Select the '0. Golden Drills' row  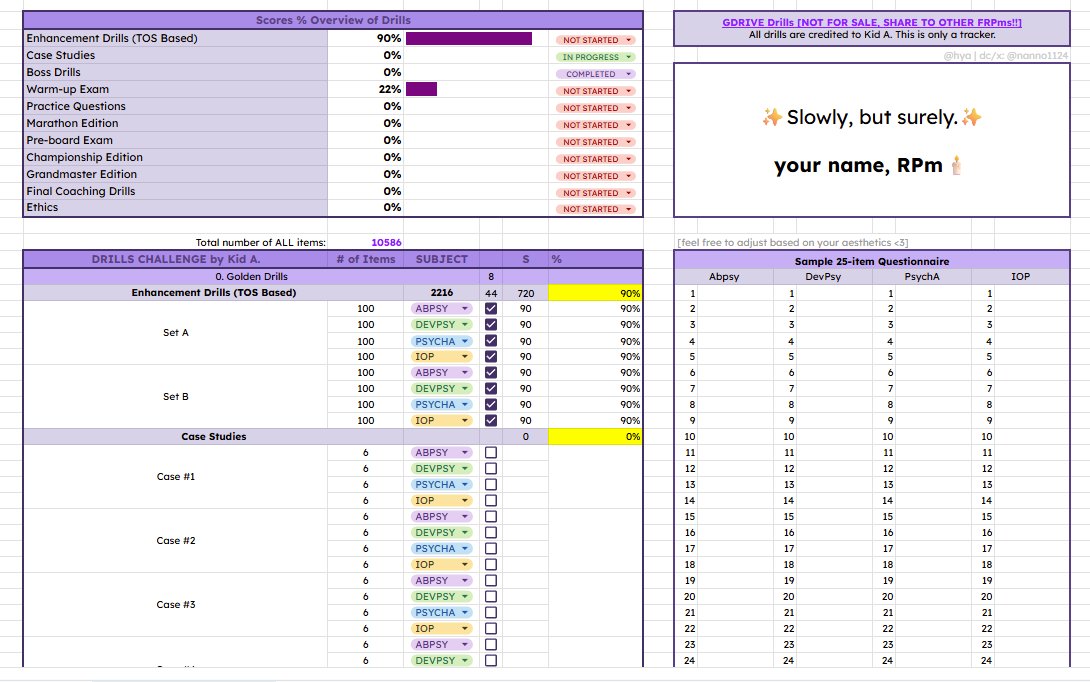click(251, 276)
